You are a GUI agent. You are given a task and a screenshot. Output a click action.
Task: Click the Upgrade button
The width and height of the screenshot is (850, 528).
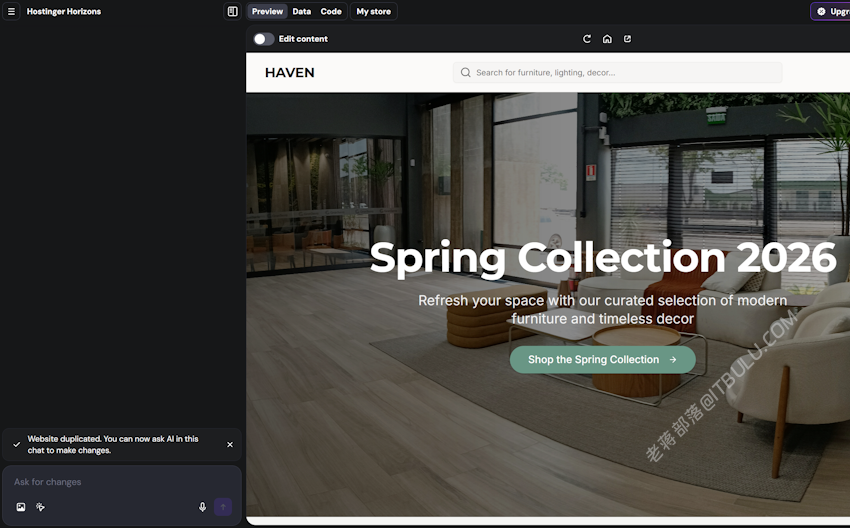tap(830, 11)
